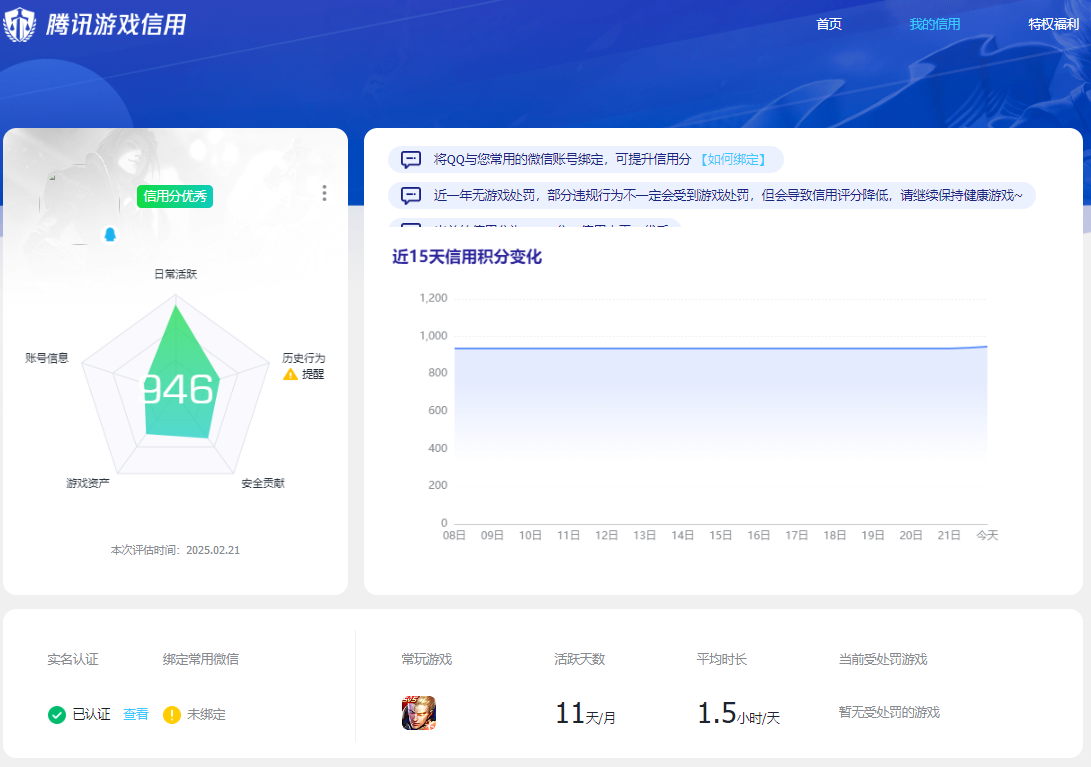Click the Tencent Game Credit shield logo
Viewport: 1091px width, 767px height.
pyautogui.click(x=19, y=24)
